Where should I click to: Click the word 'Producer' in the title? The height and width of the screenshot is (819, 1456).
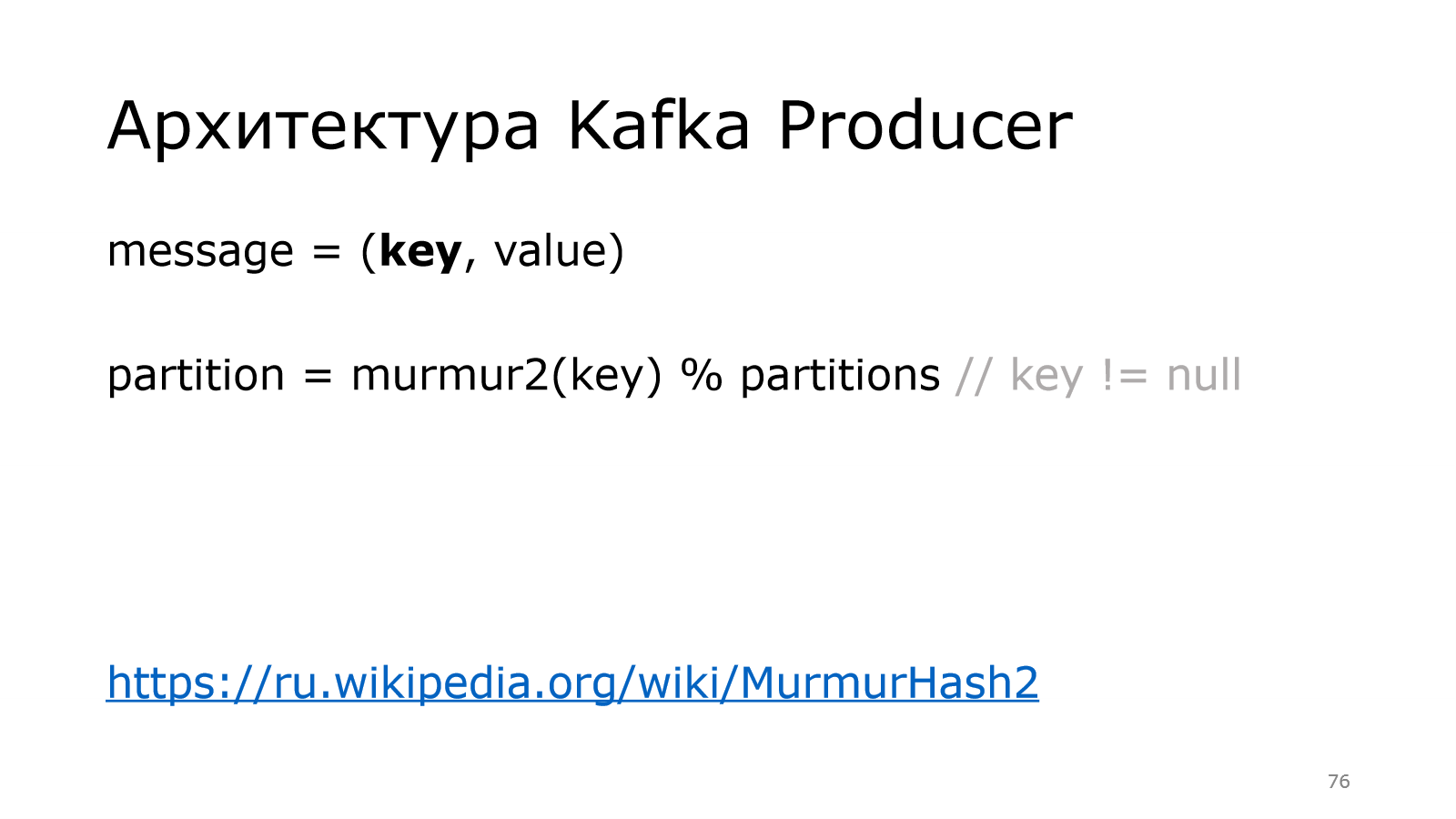pos(925,126)
